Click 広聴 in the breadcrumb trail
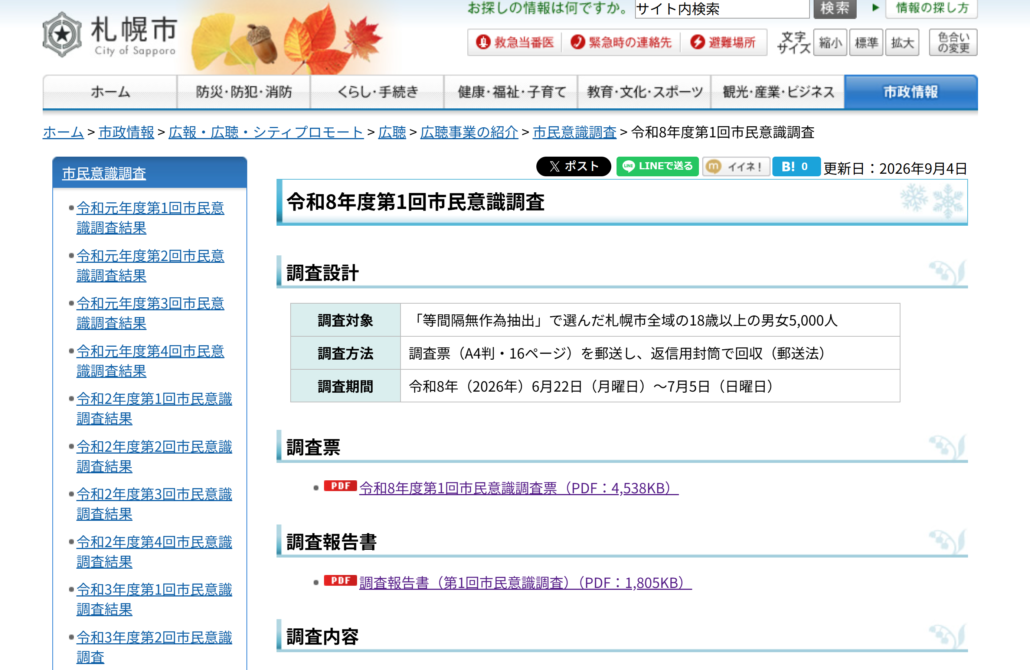The height and width of the screenshot is (670, 1030). tap(392, 132)
